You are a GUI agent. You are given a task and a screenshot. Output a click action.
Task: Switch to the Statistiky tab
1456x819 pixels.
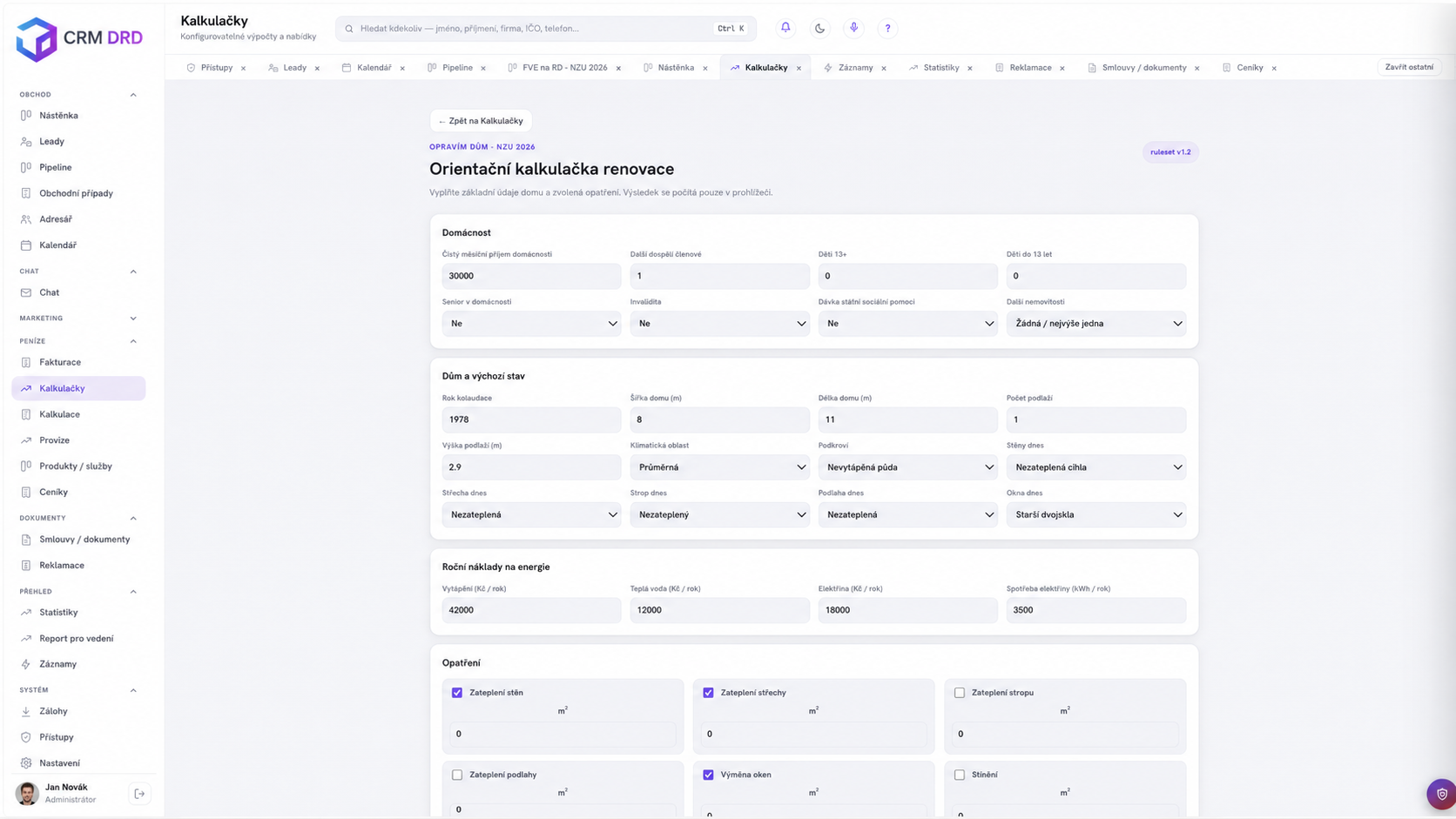(940, 68)
